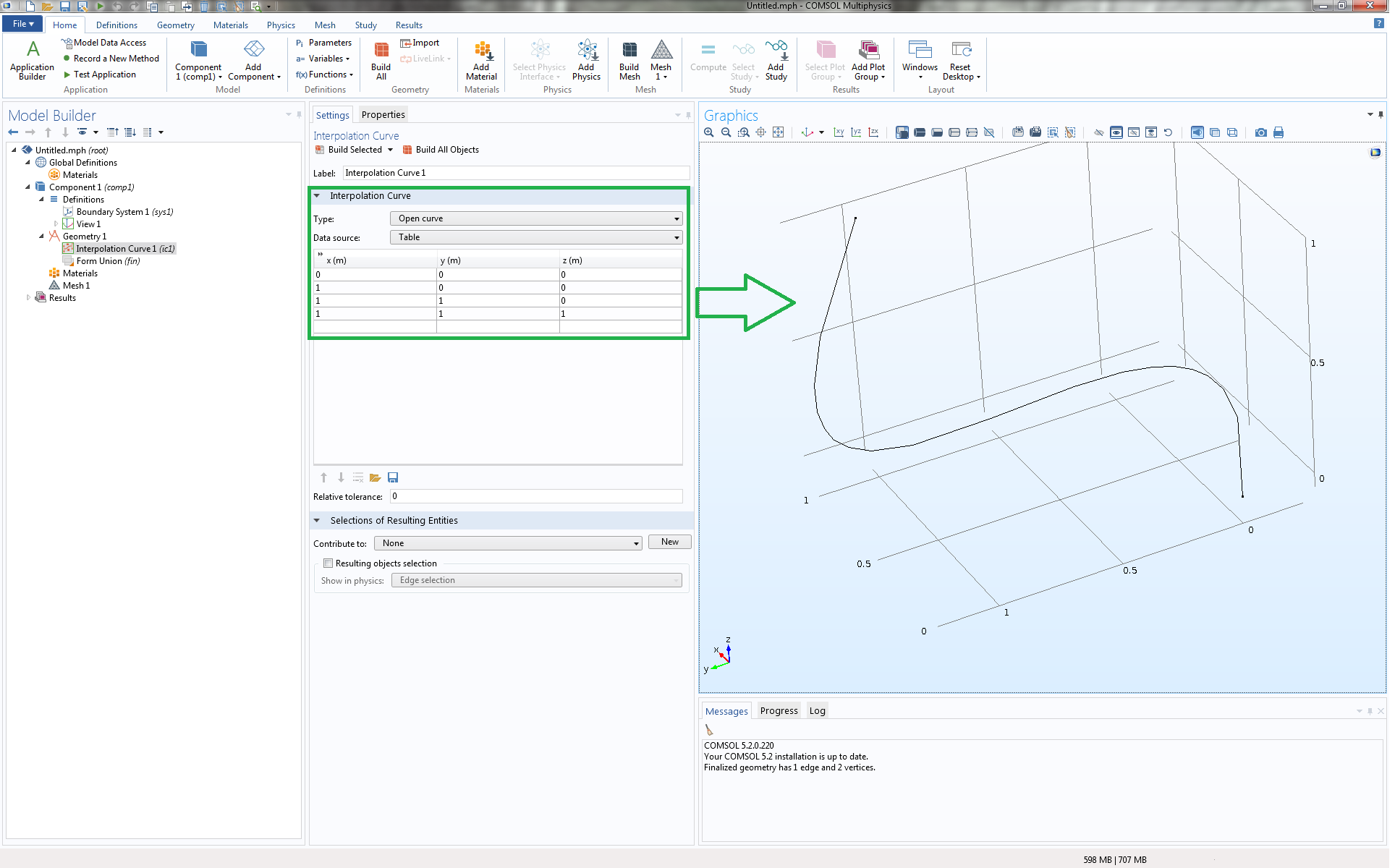Enable Resulting objects selection checkbox

pyautogui.click(x=328, y=563)
